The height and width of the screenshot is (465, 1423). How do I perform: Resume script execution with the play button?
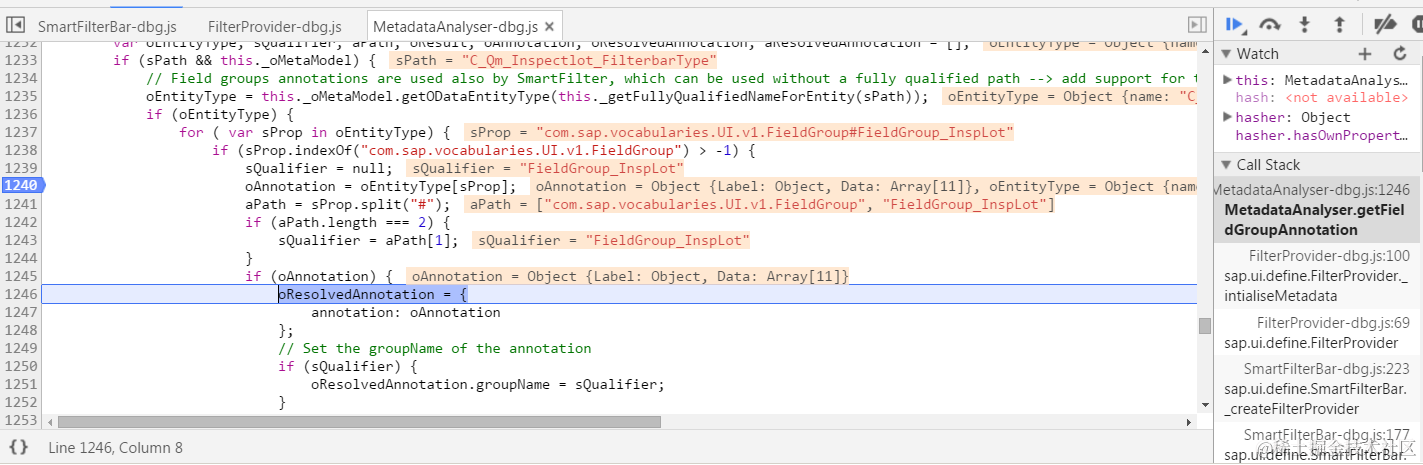(x=1235, y=25)
